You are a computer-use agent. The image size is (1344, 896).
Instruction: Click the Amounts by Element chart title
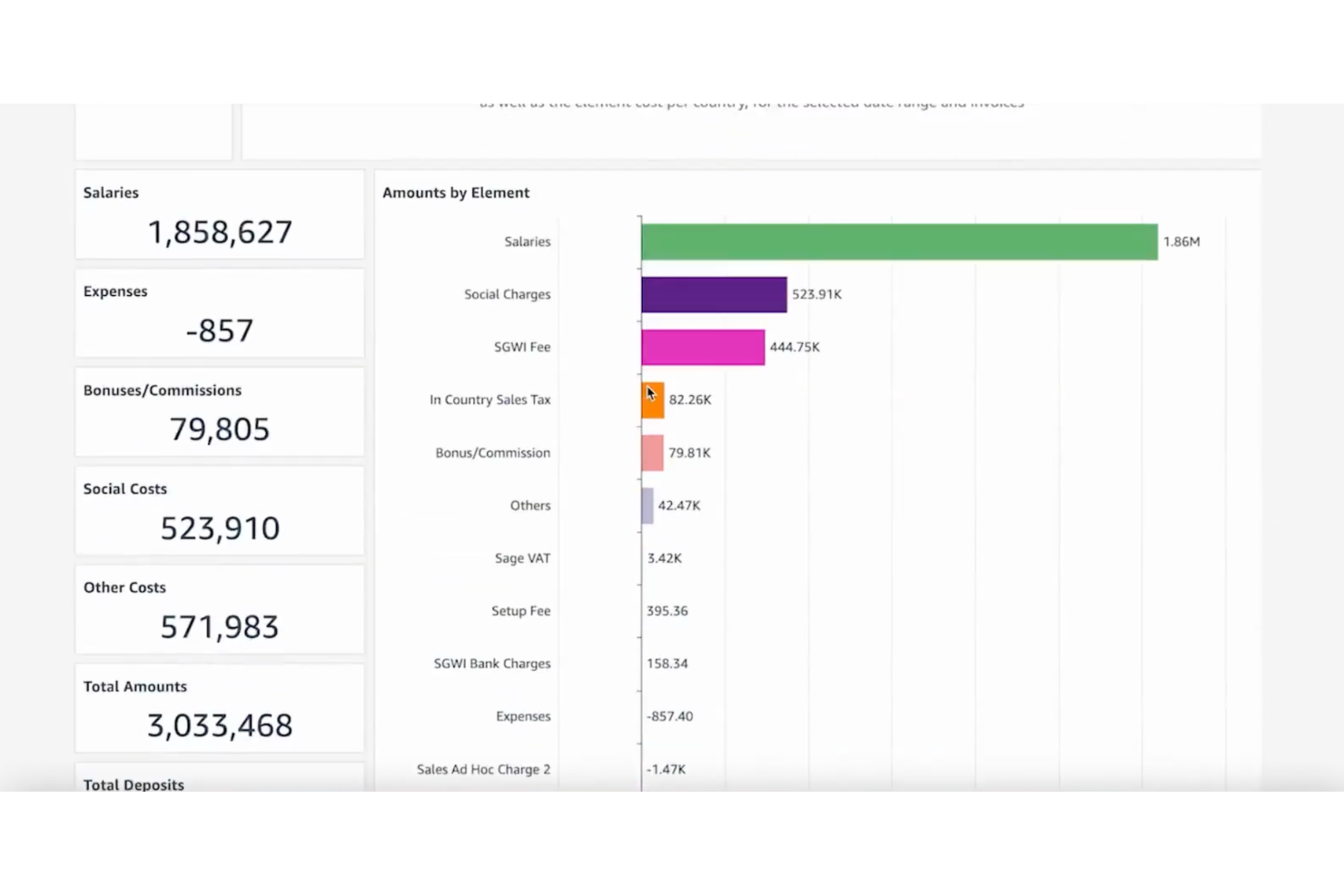pyautogui.click(x=456, y=192)
